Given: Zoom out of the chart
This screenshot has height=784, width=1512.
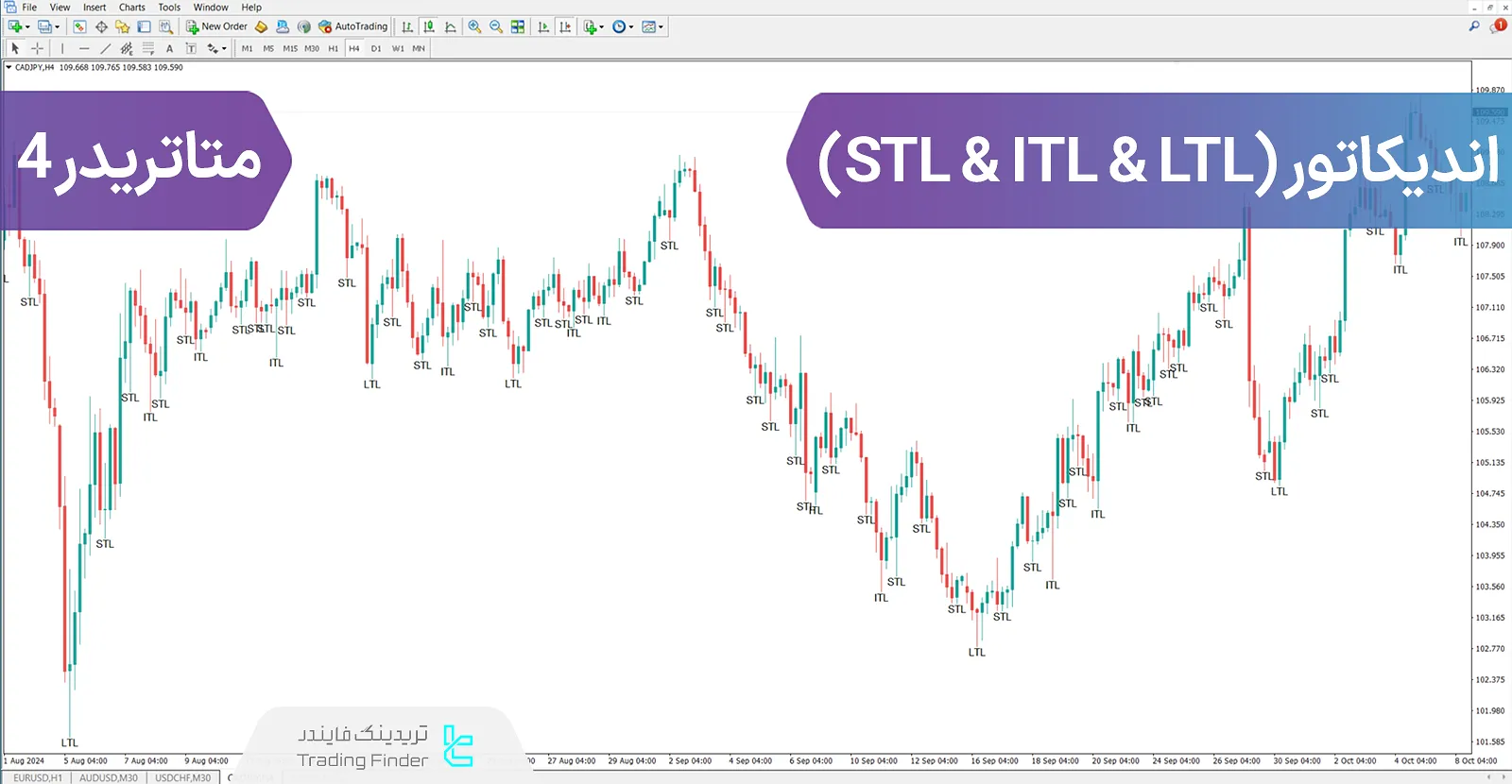Looking at the screenshot, I should (x=496, y=26).
